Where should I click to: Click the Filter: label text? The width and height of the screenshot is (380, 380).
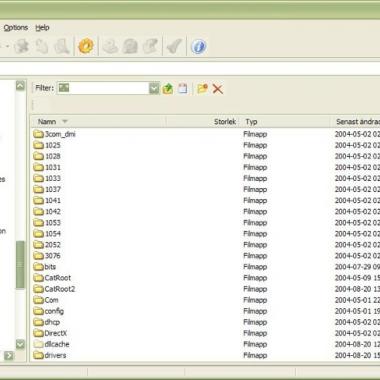(x=44, y=88)
